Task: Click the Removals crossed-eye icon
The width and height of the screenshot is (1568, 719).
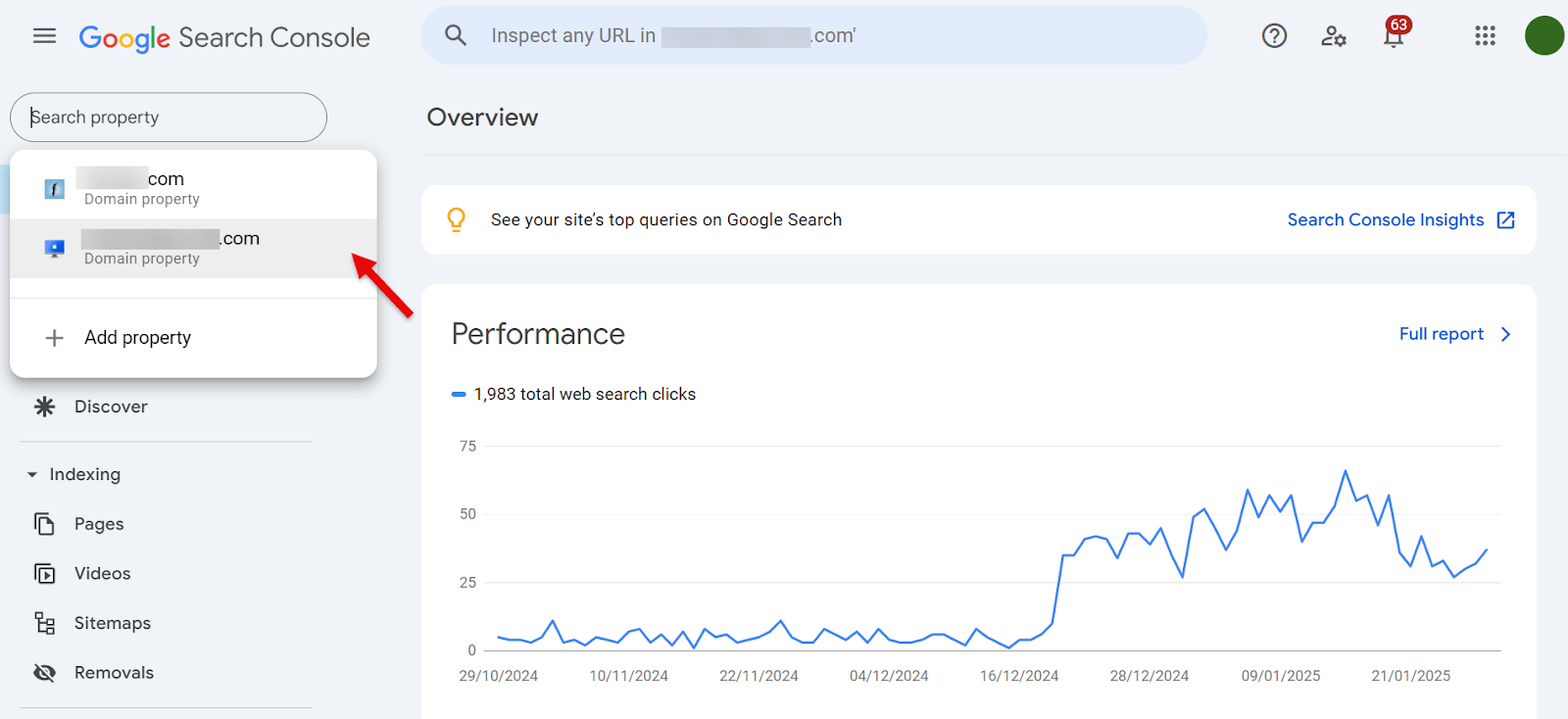Action: tap(45, 673)
